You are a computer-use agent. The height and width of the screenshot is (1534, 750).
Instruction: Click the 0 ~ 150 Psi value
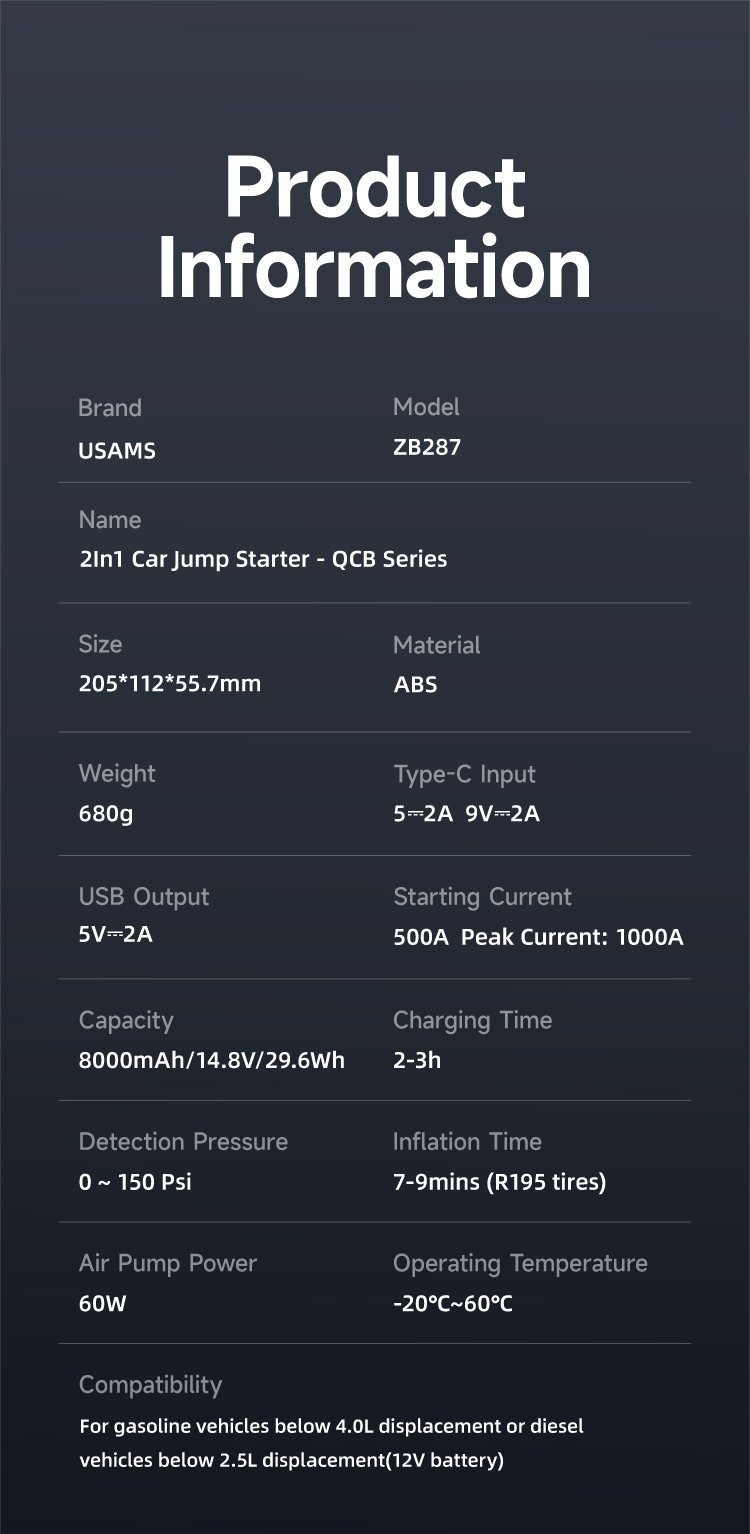click(x=134, y=1182)
